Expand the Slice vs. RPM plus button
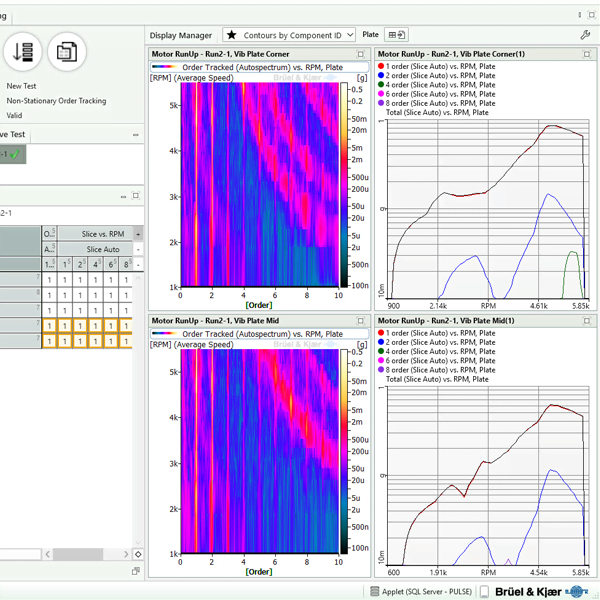Screen dimensions: 600x600 point(138,233)
